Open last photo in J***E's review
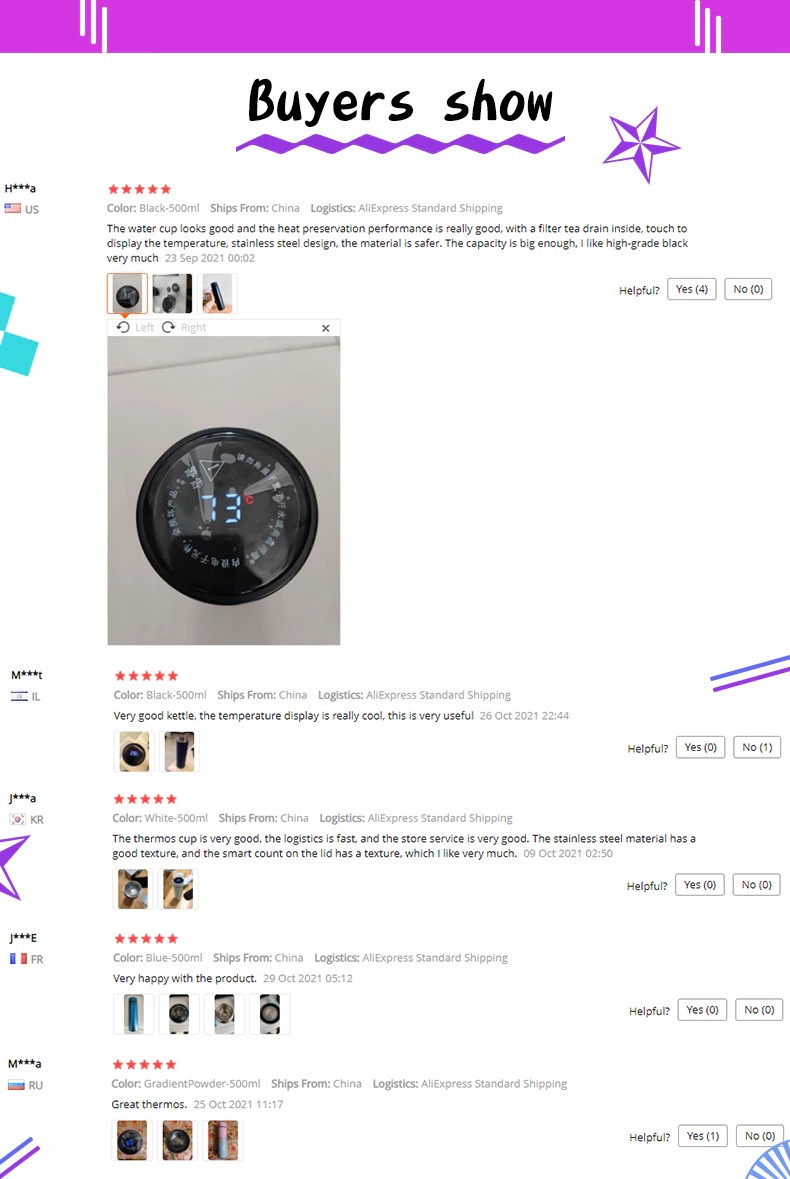Viewport: 790px width, 1179px height. [269, 1014]
